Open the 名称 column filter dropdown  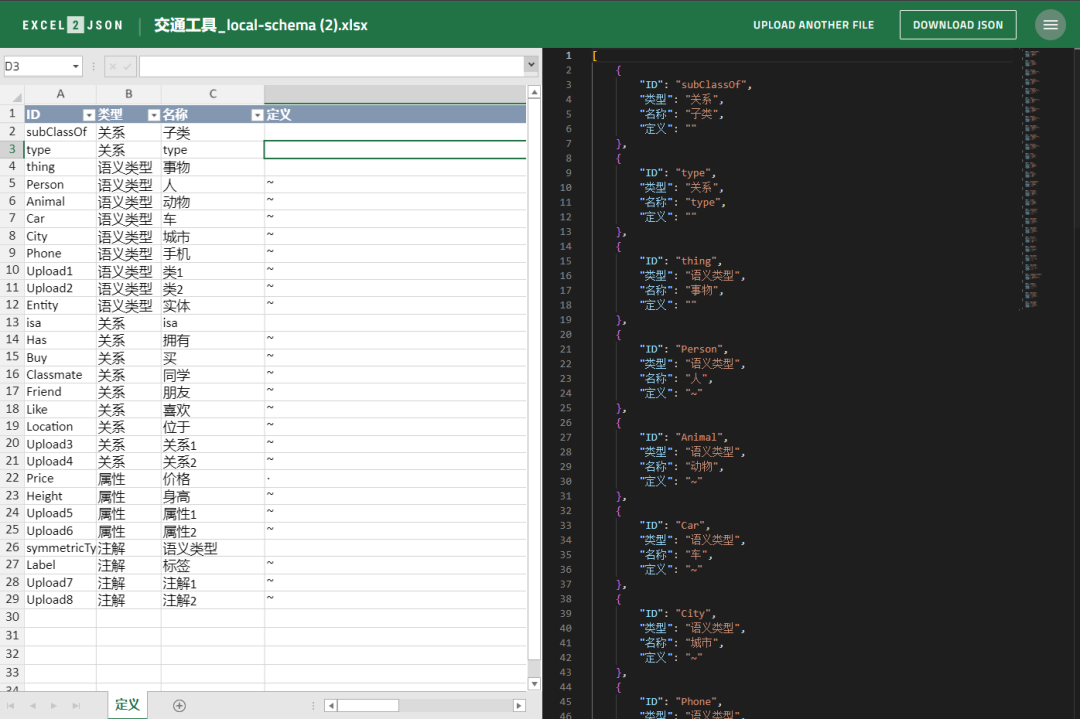256,115
